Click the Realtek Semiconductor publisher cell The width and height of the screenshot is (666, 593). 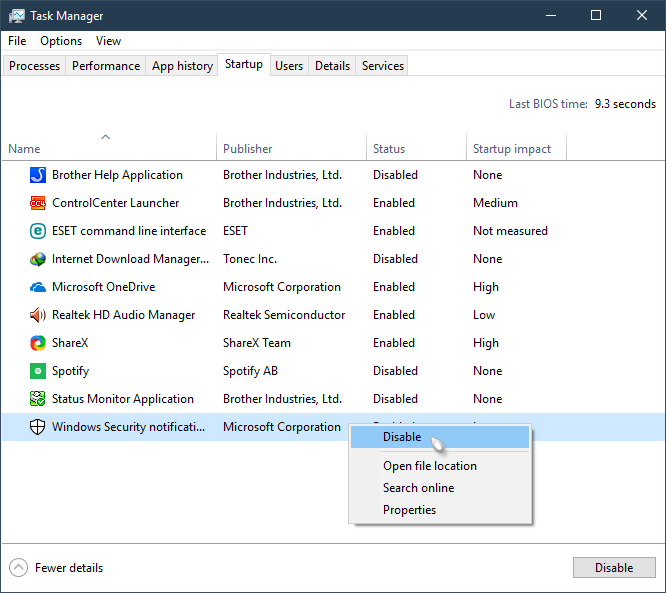tap(284, 315)
